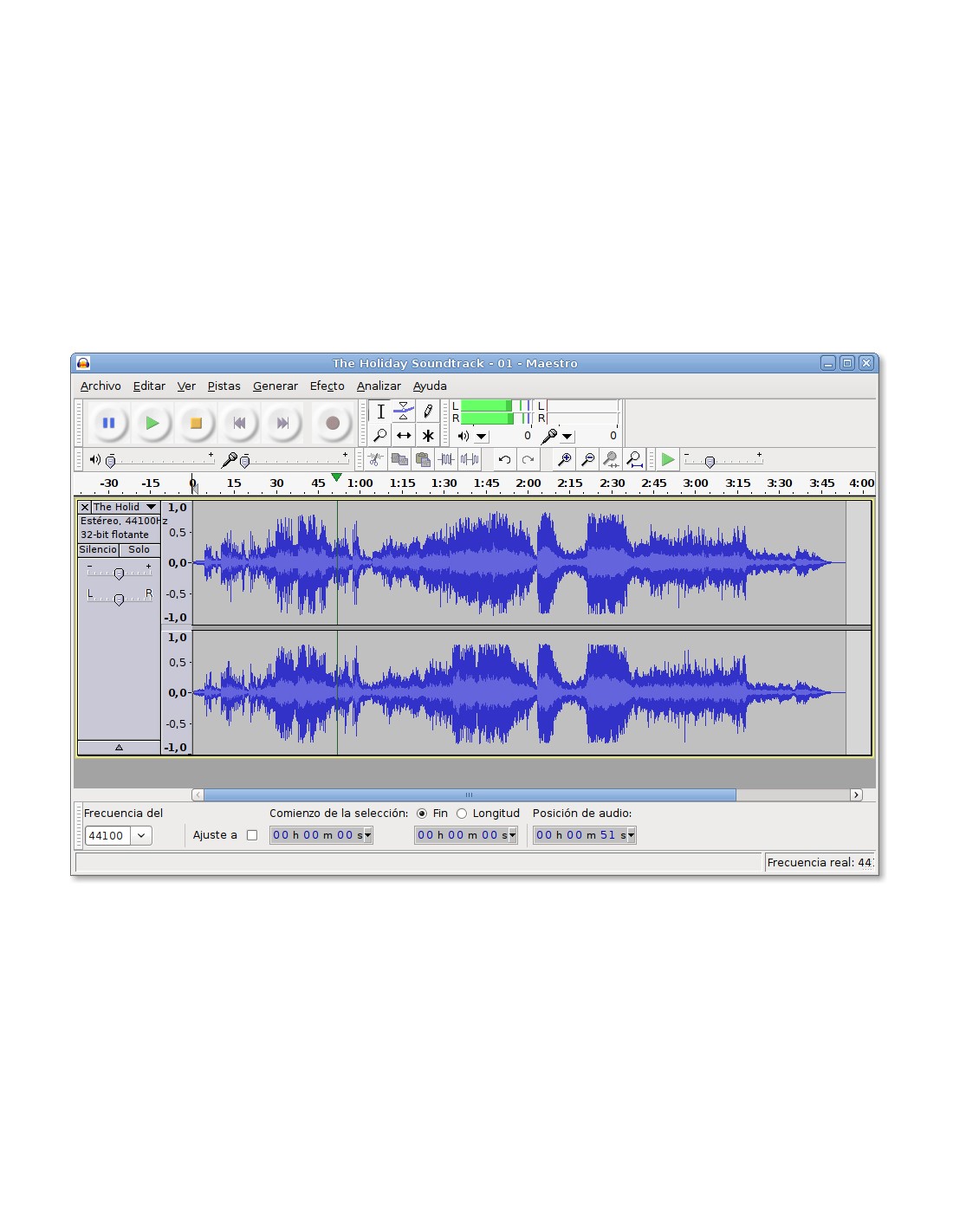Activate the Multi-tool asterisk icon
This screenshot has height=1232, width=953.
pos(427,436)
